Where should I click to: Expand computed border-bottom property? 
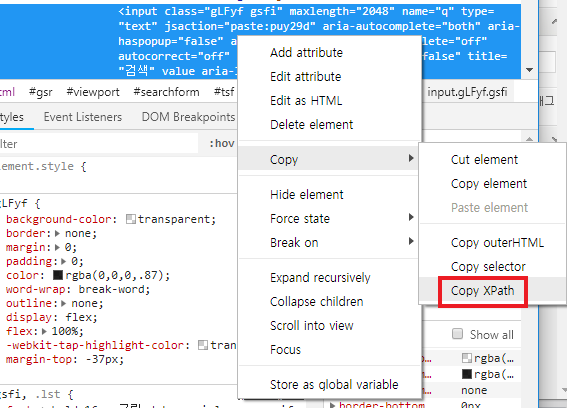[x=333, y=405]
